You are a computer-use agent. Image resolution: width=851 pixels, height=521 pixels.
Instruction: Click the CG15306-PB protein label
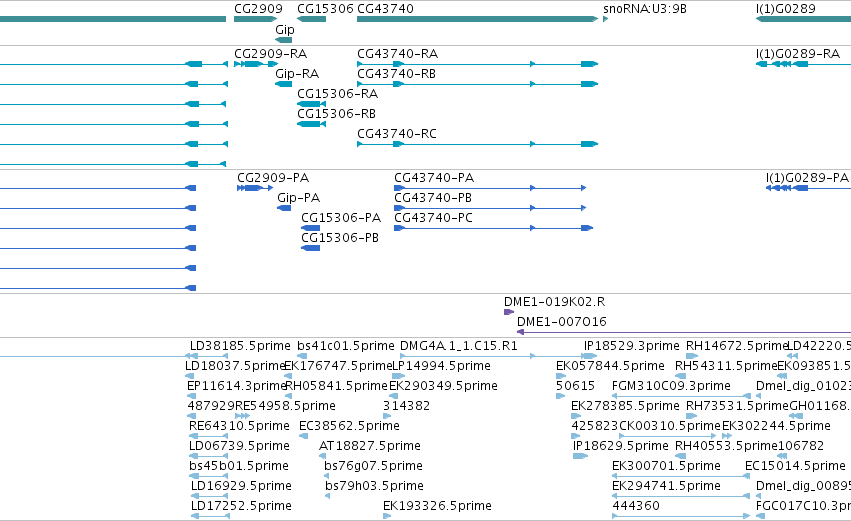pyautogui.click(x=340, y=238)
